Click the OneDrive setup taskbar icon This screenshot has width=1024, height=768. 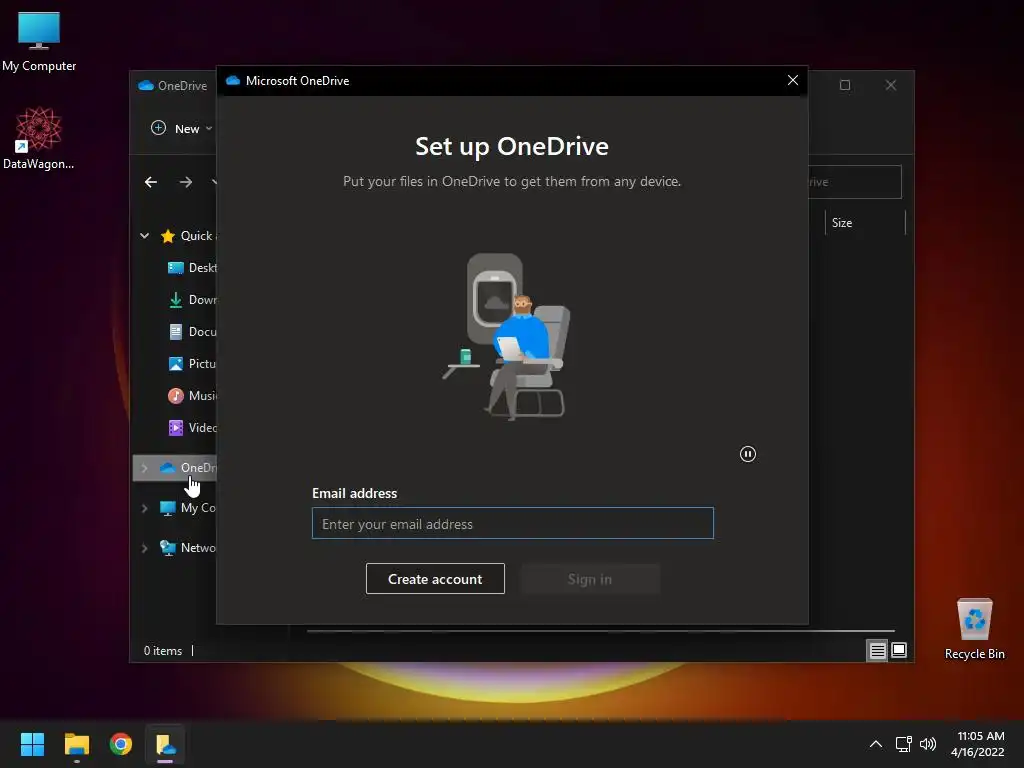tap(165, 744)
